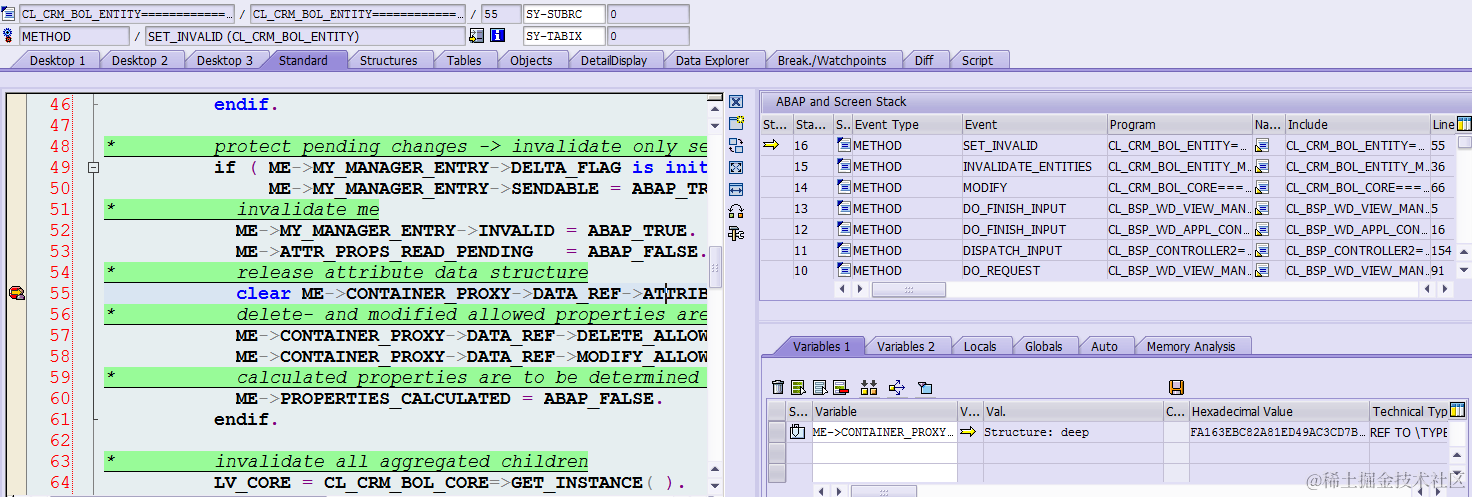Click the METHOD event gear icon

(x=8, y=36)
